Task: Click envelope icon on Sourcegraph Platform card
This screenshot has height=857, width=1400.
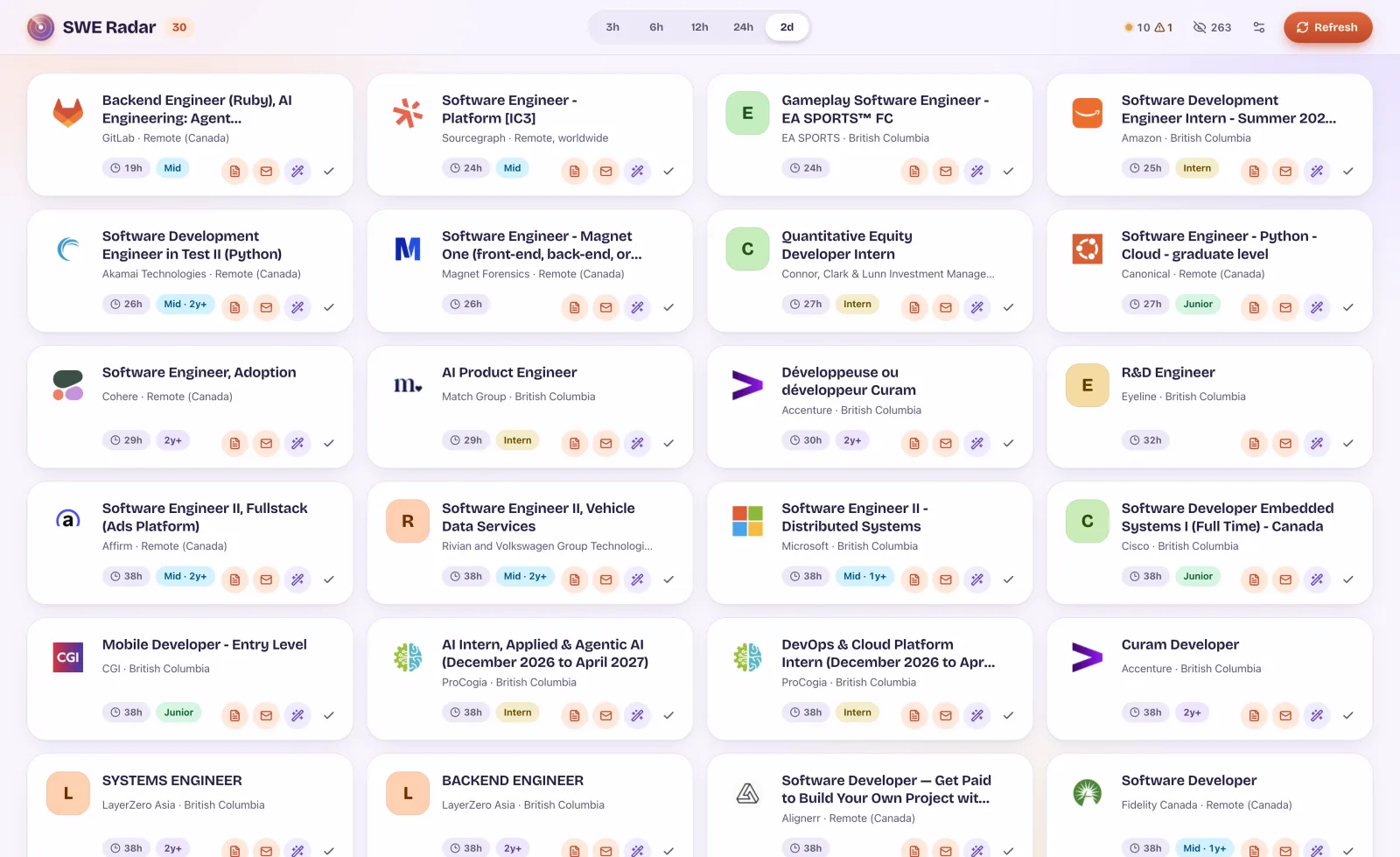Action: click(x=605, y=172)
